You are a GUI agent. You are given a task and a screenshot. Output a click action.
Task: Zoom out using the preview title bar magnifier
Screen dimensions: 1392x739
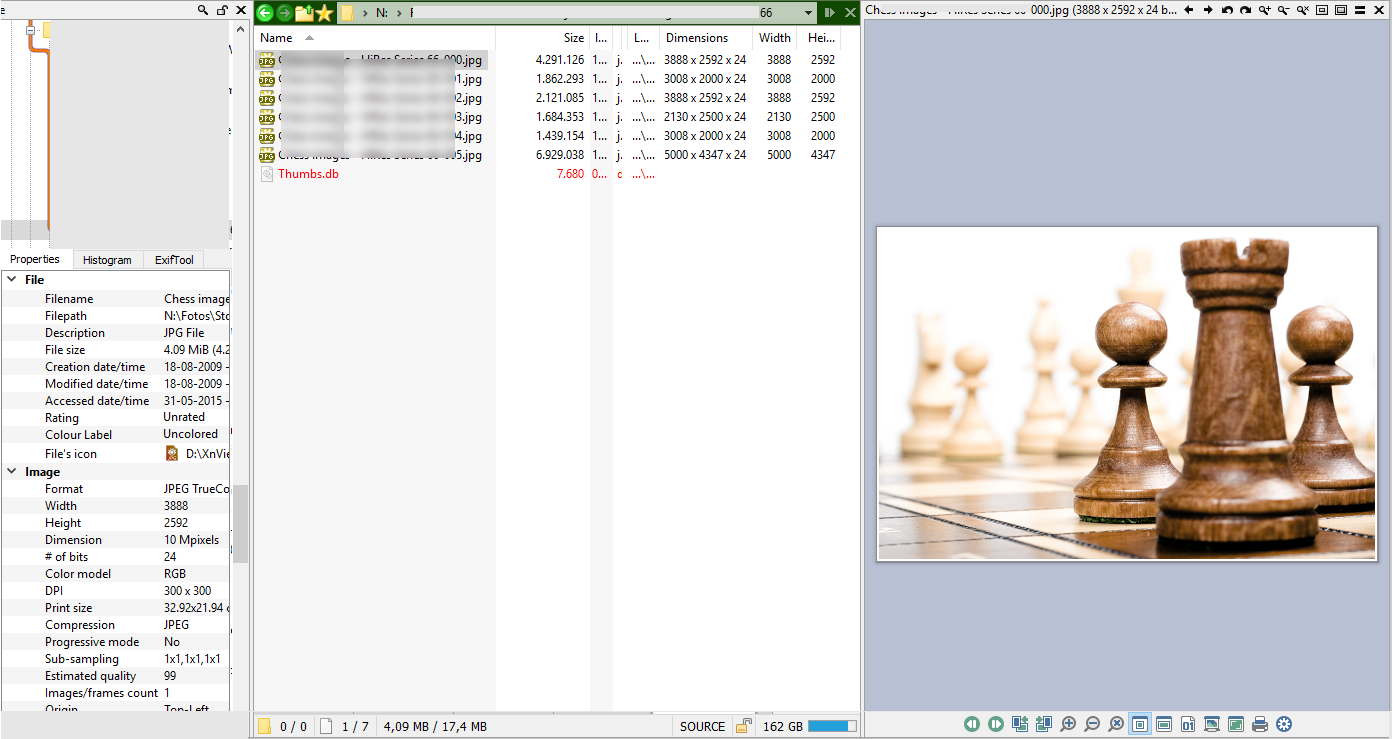pyautogui.click(x=1284, y=10)
